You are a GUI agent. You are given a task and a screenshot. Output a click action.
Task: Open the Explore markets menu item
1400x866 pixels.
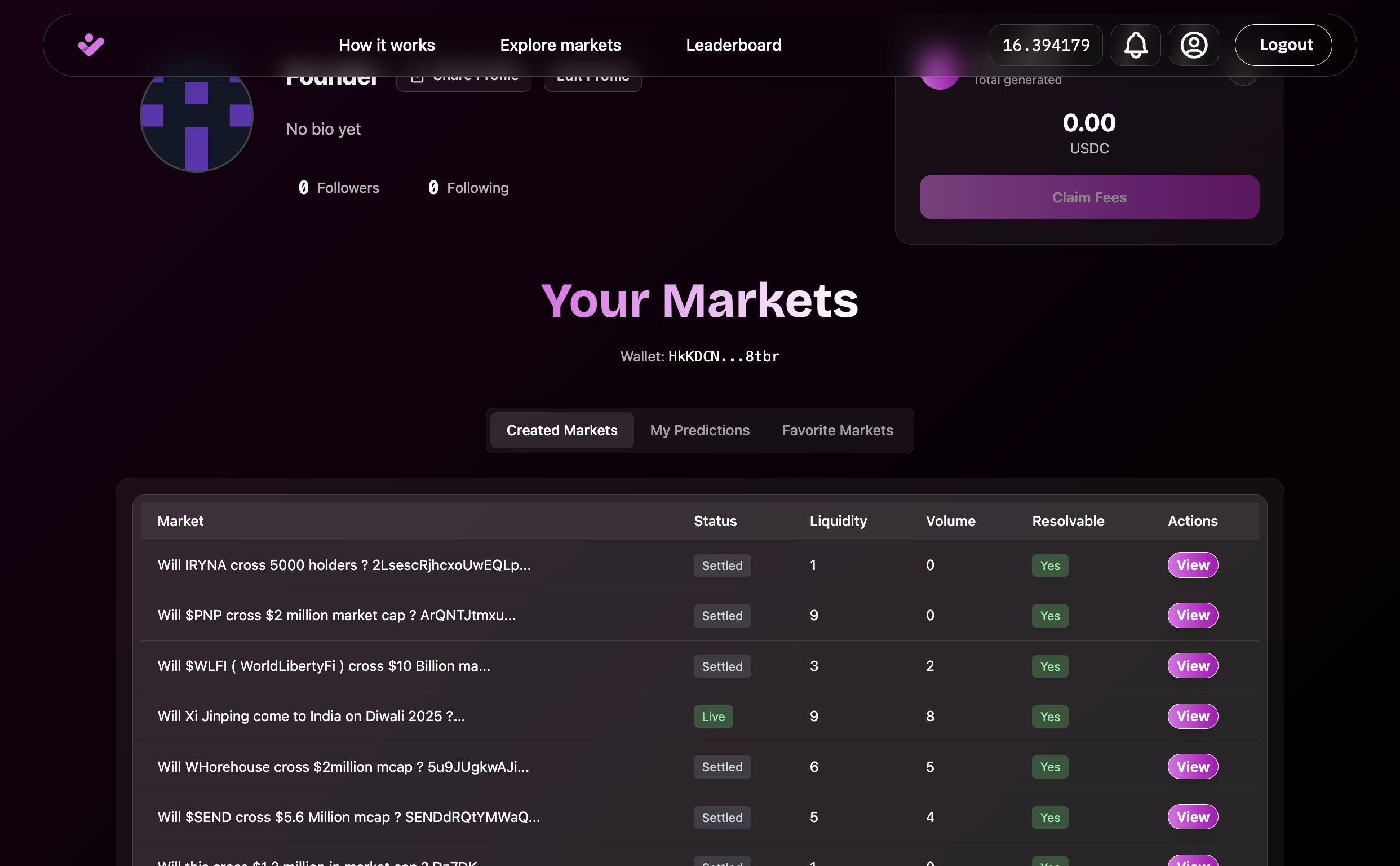[561, 45]
